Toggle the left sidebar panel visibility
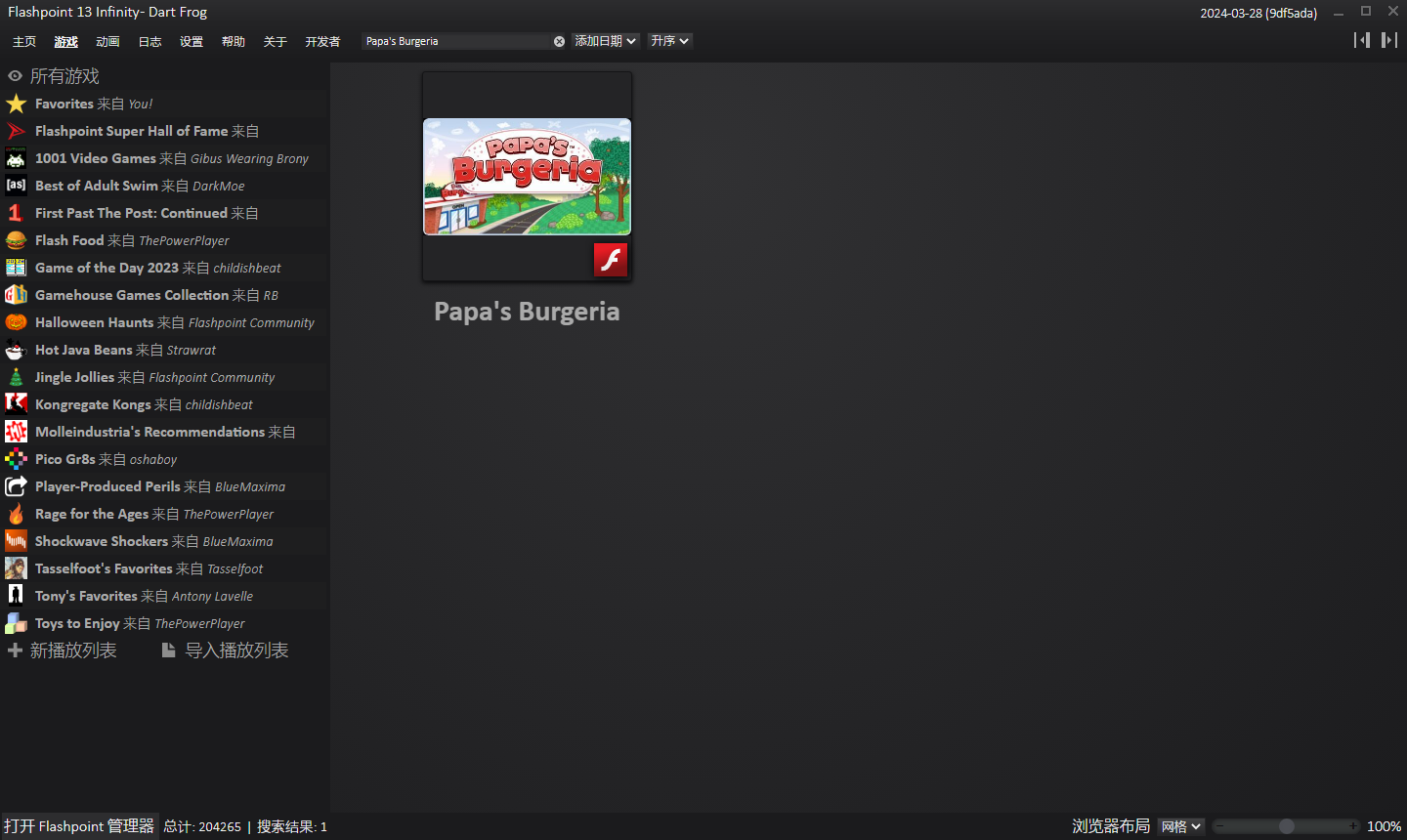Screen dimensions: 1407x840 pos(1361,40)
